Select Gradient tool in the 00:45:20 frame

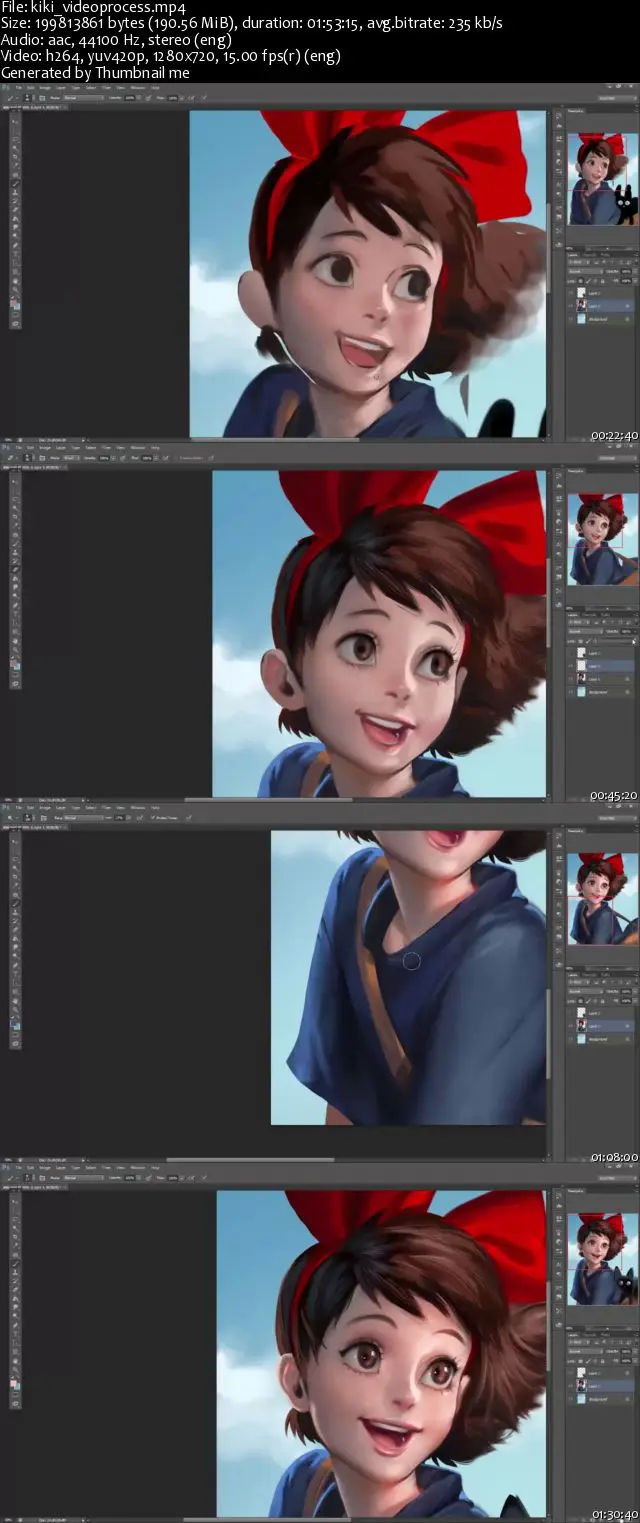point(15,579)
